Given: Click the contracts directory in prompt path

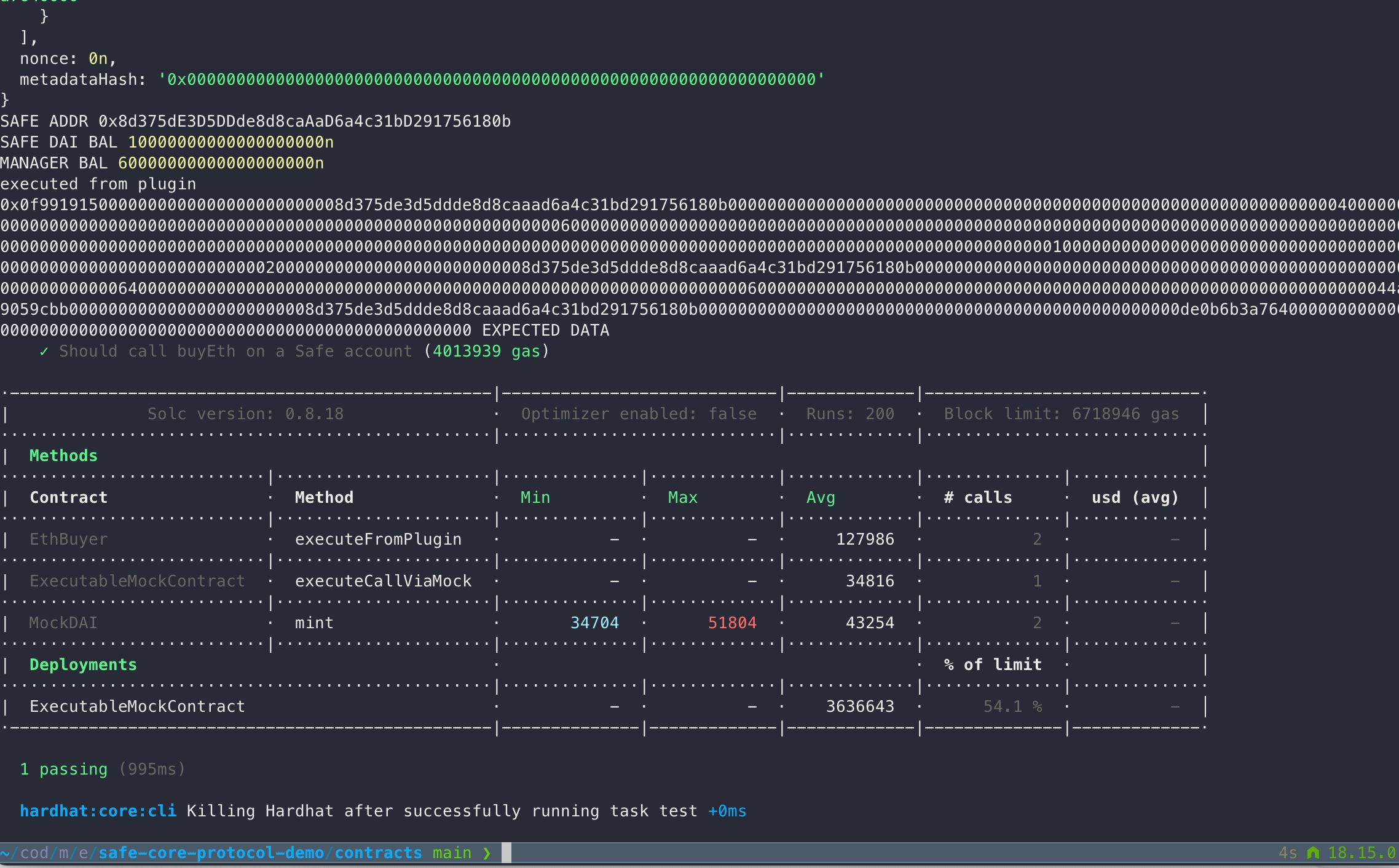Looking at the screenshot, I should [x=379, y=853].
